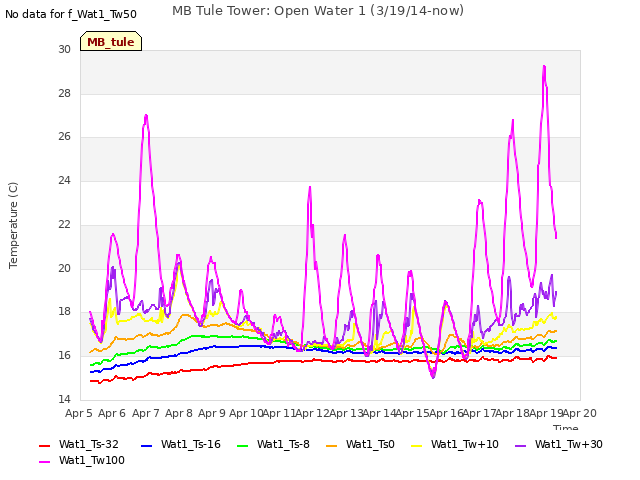Screen dimensions: 640x480
Task: Click the magenta Wat1_Tw100 legend swatch
Action: pos(45,462)
